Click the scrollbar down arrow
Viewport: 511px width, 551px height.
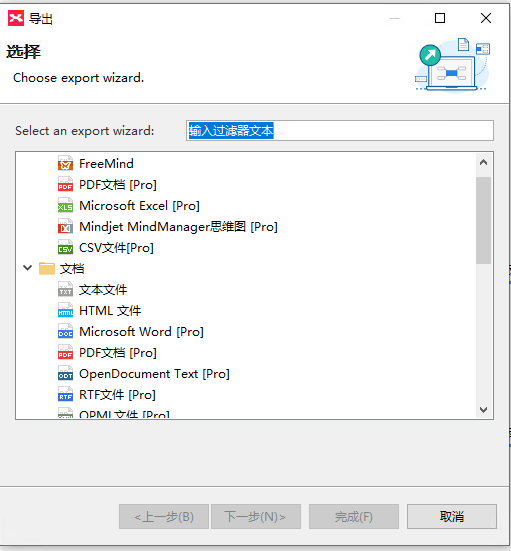[x=484, y=410]
